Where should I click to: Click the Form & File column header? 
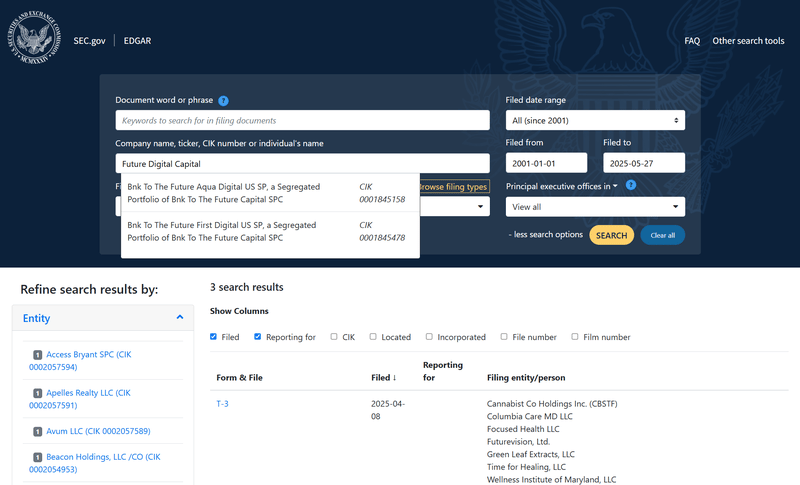coord(239,377)
